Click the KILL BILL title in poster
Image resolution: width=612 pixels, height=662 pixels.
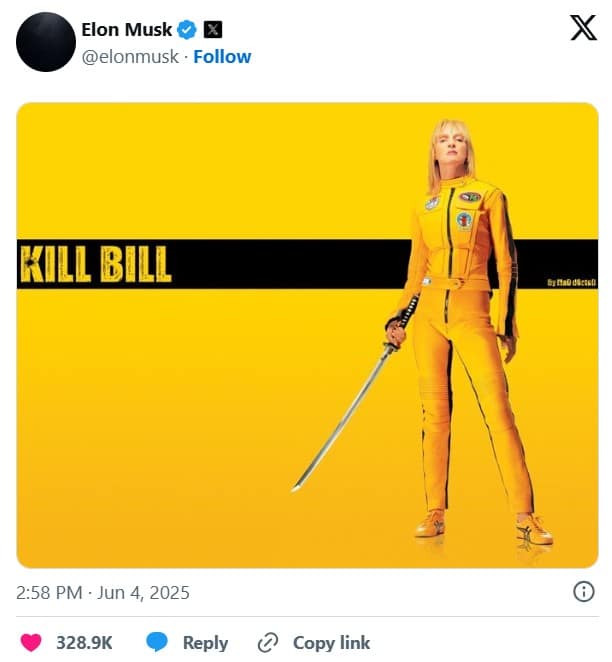coord(96,264)
